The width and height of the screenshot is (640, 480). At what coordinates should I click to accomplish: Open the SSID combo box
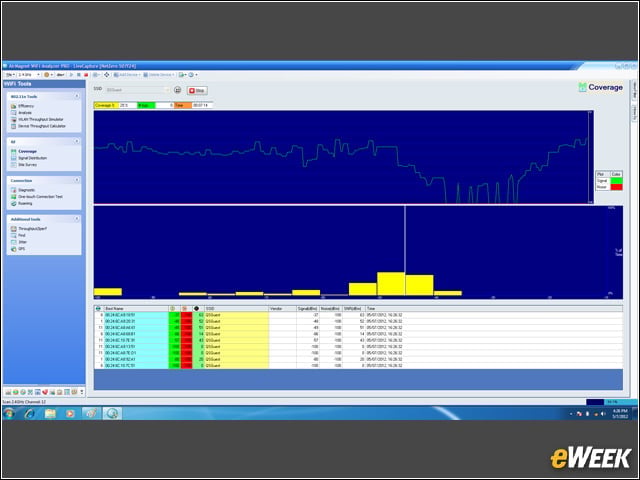click(138, 90)
